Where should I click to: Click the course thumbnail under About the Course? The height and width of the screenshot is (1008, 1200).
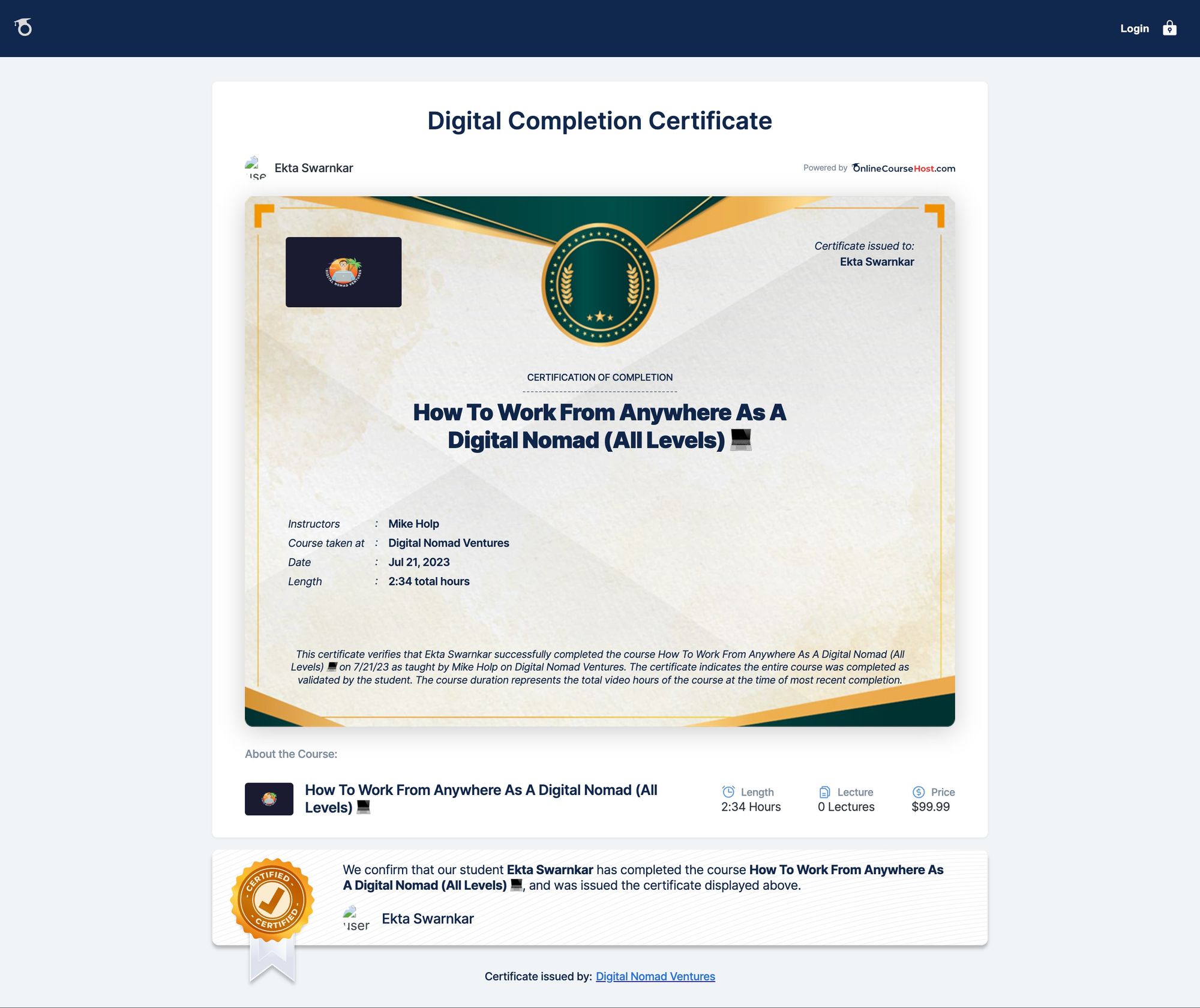point(269,799)
